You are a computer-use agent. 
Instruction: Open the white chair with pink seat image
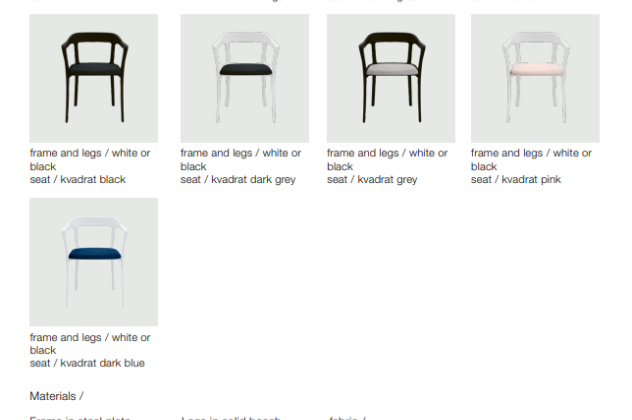(x=535, y=78)
